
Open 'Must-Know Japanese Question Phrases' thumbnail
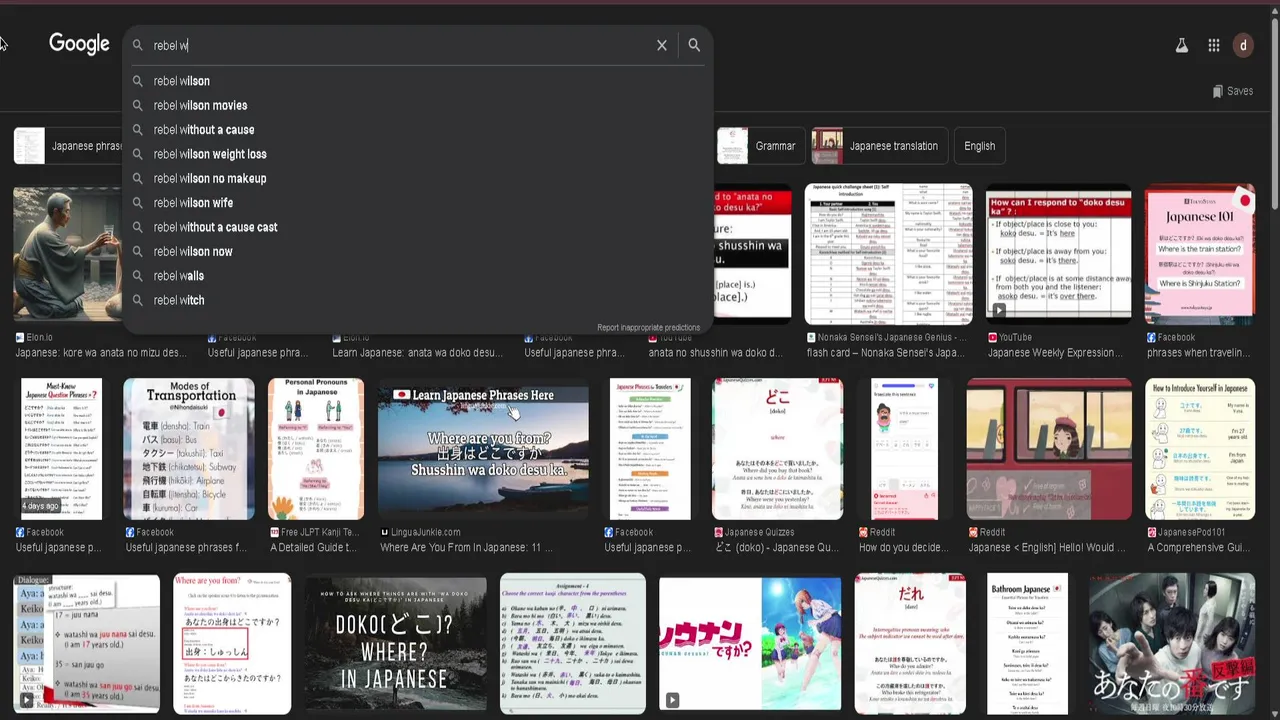point(62,449)
